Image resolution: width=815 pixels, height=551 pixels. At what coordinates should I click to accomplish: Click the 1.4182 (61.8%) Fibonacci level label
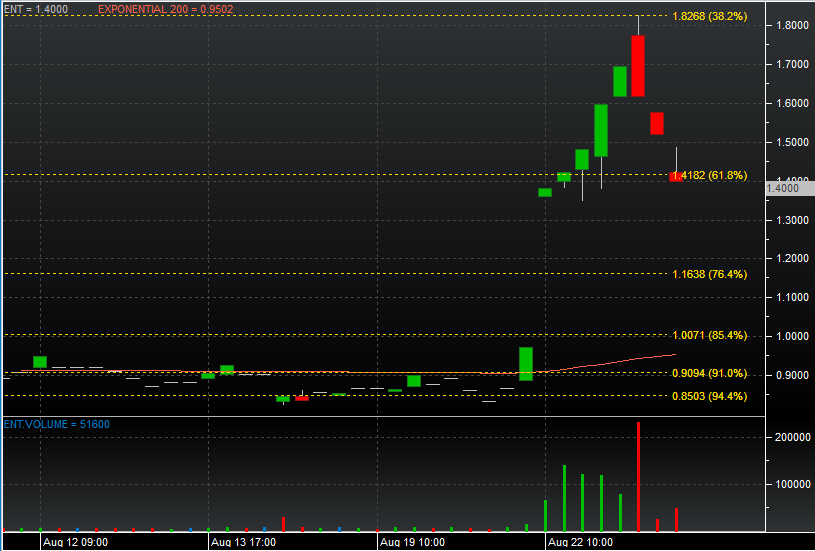click(x=709, y=175)
